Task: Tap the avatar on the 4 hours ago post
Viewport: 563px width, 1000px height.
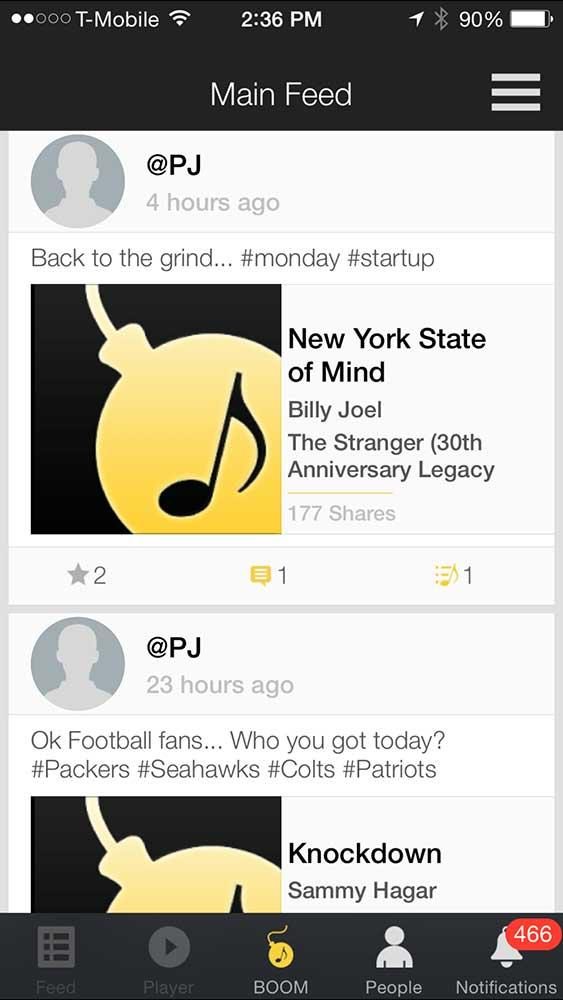Action: [78, 181]
